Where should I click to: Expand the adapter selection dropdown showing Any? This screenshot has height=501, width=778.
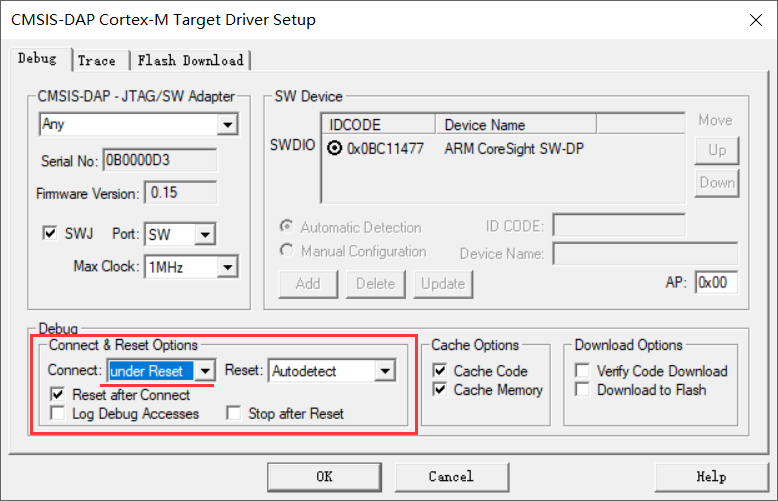227,125
